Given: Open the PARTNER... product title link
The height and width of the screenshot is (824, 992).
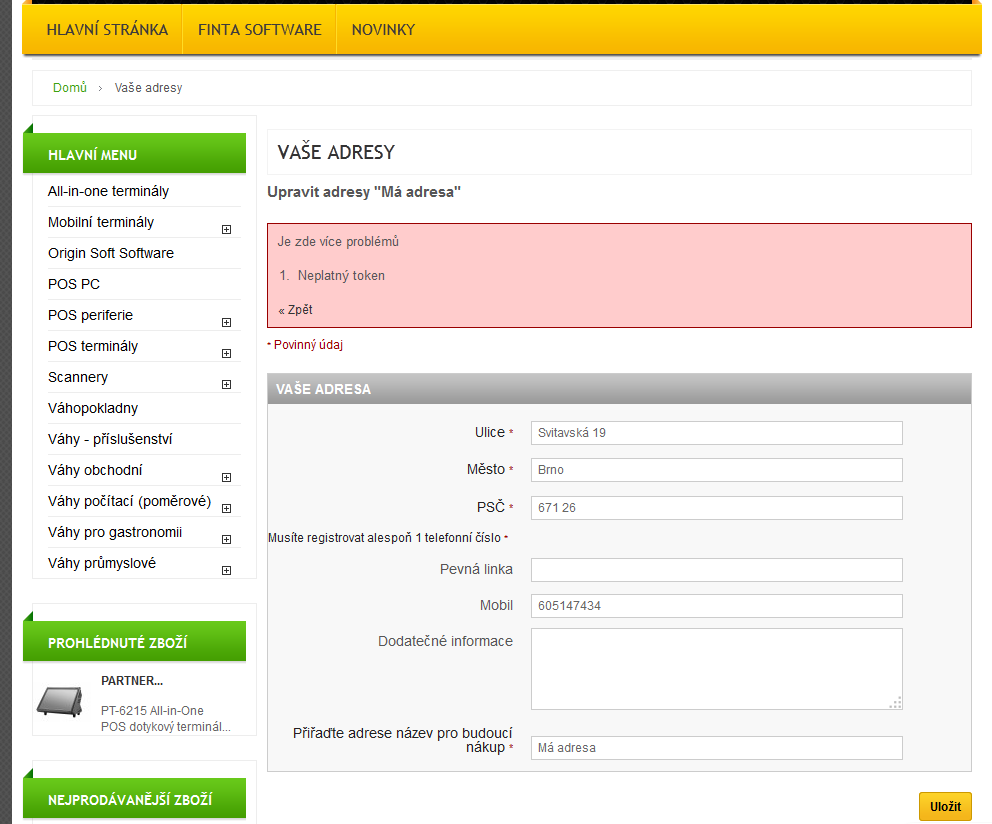Looking at the screenshot, I should point(132,681).
